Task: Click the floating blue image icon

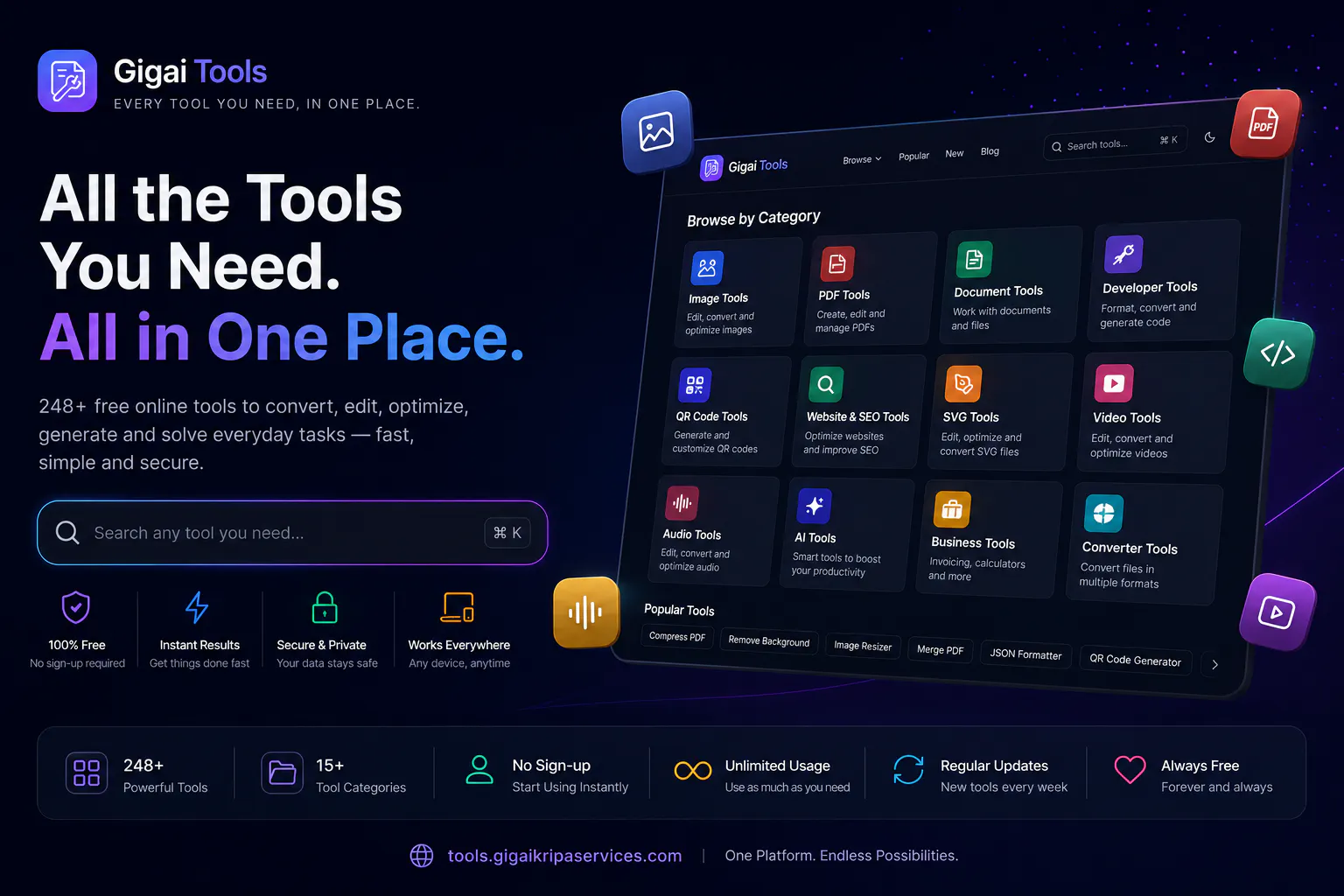Action: pyautogui.click(x=656, y=132)
